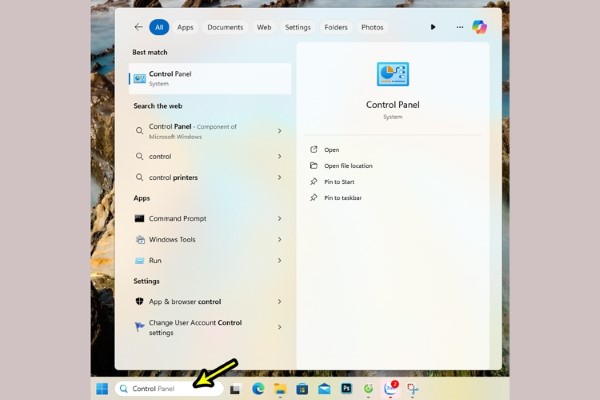Screen dimensions: 600x400
Task: Click the Control Panel title in preview pane
Action: (x=393, y=105)
